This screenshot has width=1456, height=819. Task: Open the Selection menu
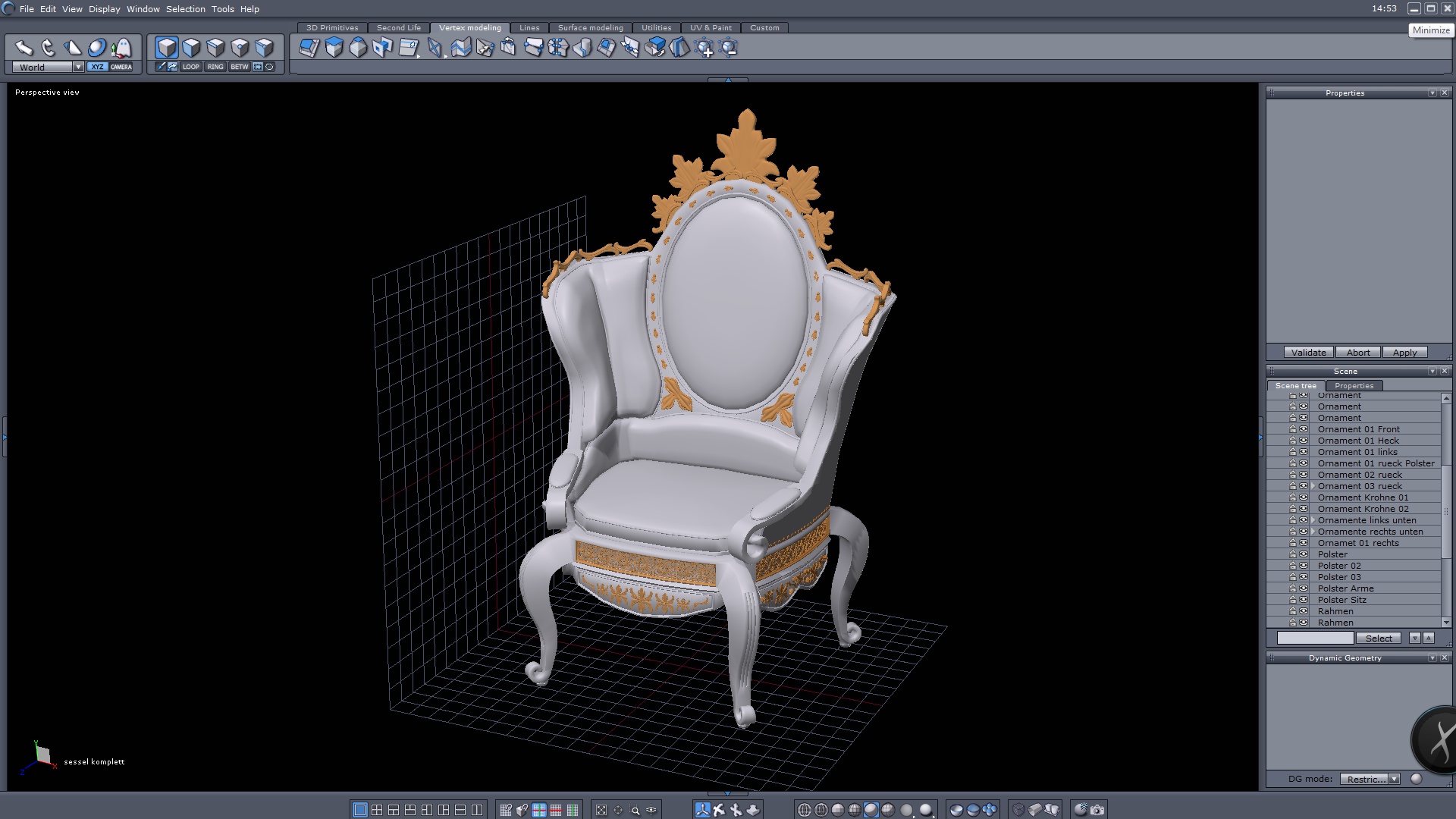coord(185,9)
